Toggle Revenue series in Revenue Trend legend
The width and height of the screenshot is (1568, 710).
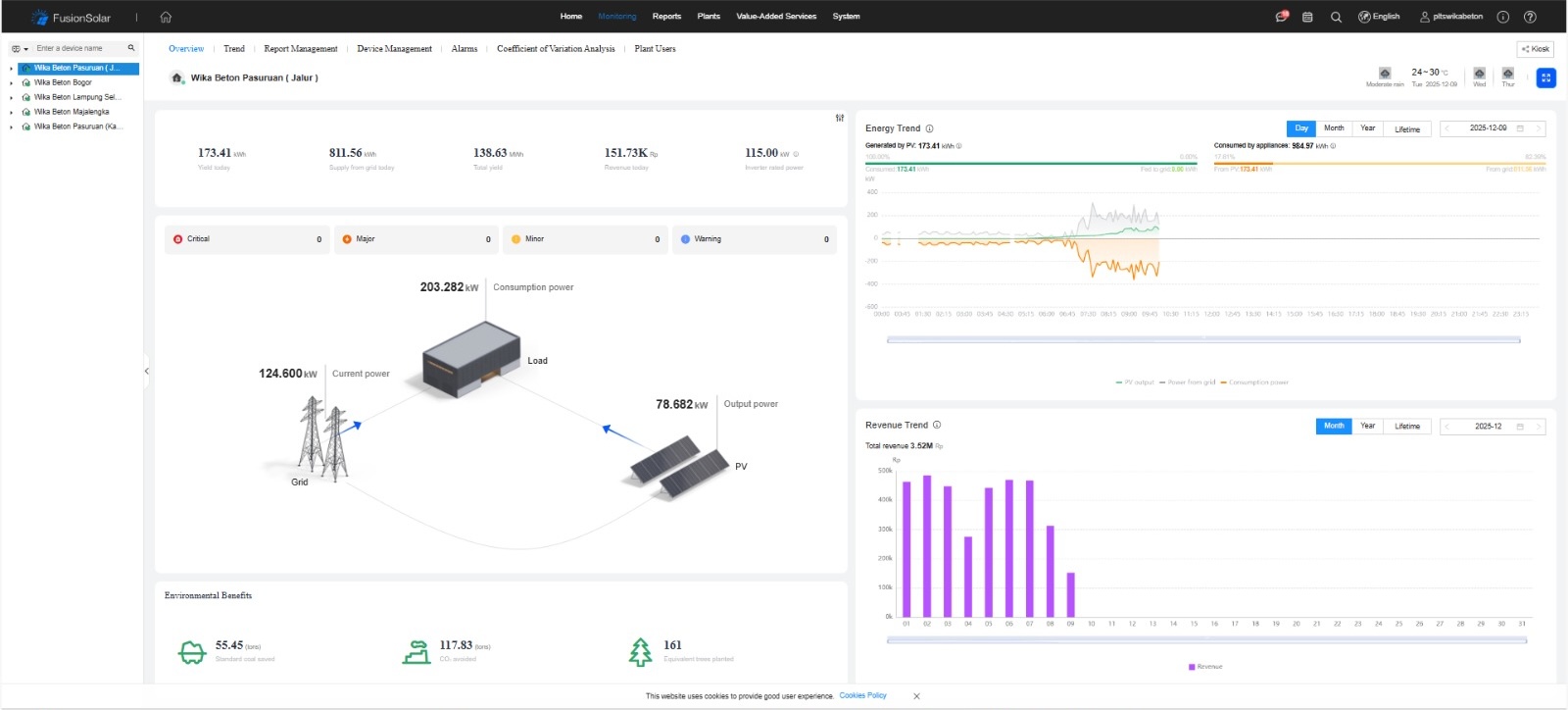click(1205, 667)
